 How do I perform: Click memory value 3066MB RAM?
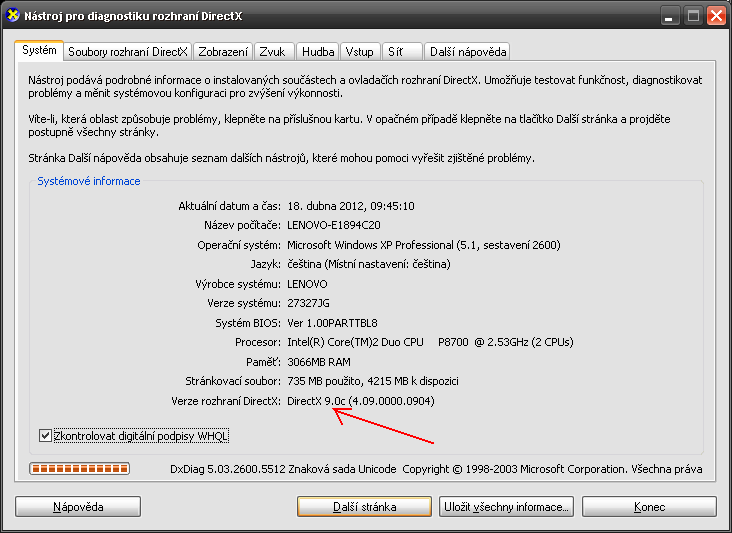coord(319,362)
